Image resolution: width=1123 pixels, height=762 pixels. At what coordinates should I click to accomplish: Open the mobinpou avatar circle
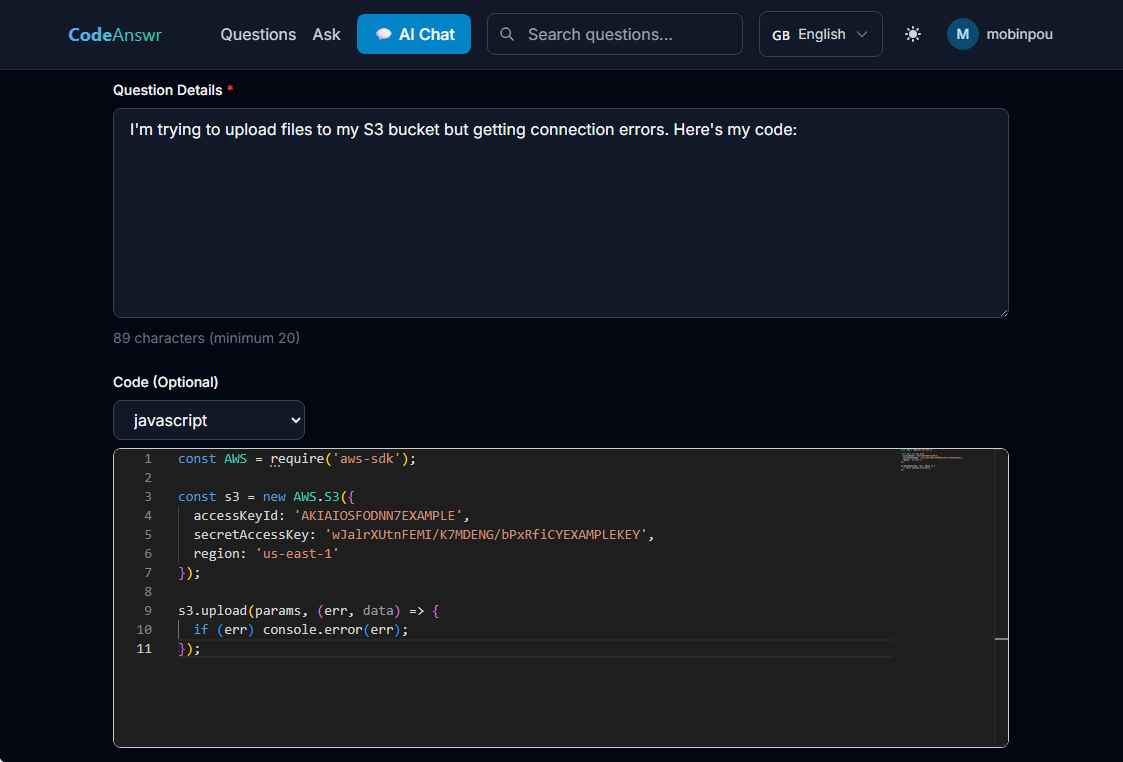(961, 33)
